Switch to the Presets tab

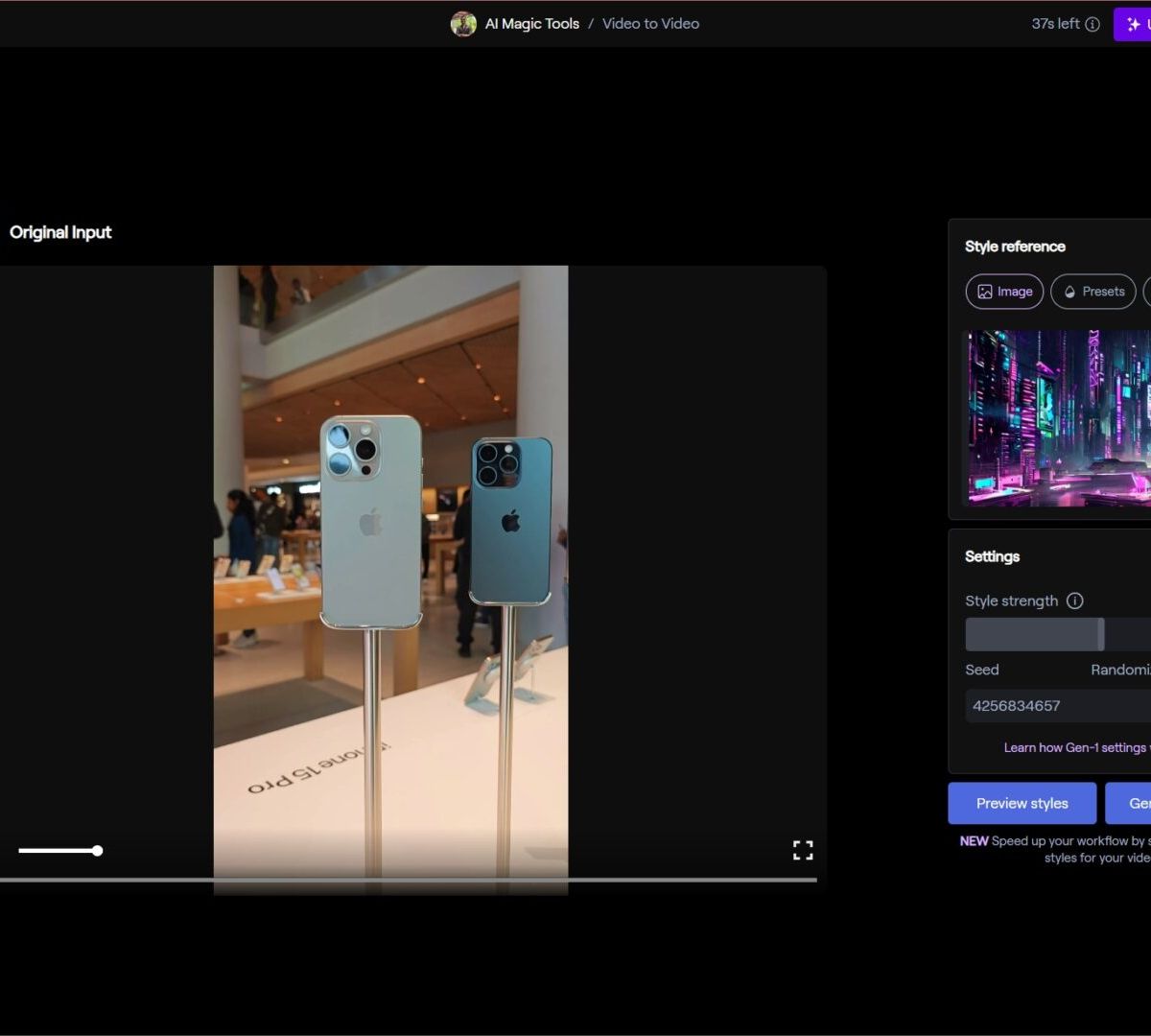point(1093,292)
